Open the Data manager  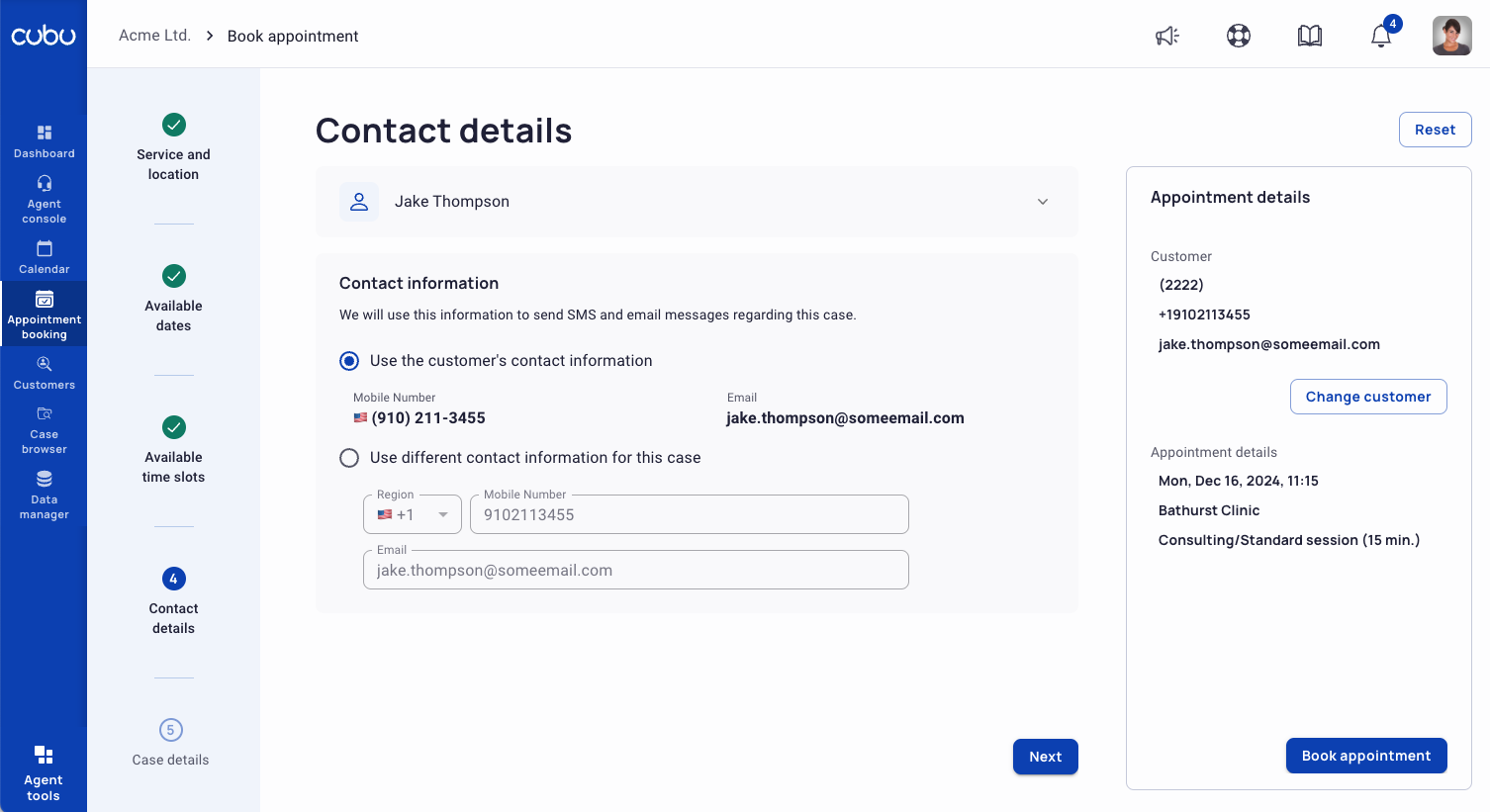click(x=45, y=496)
